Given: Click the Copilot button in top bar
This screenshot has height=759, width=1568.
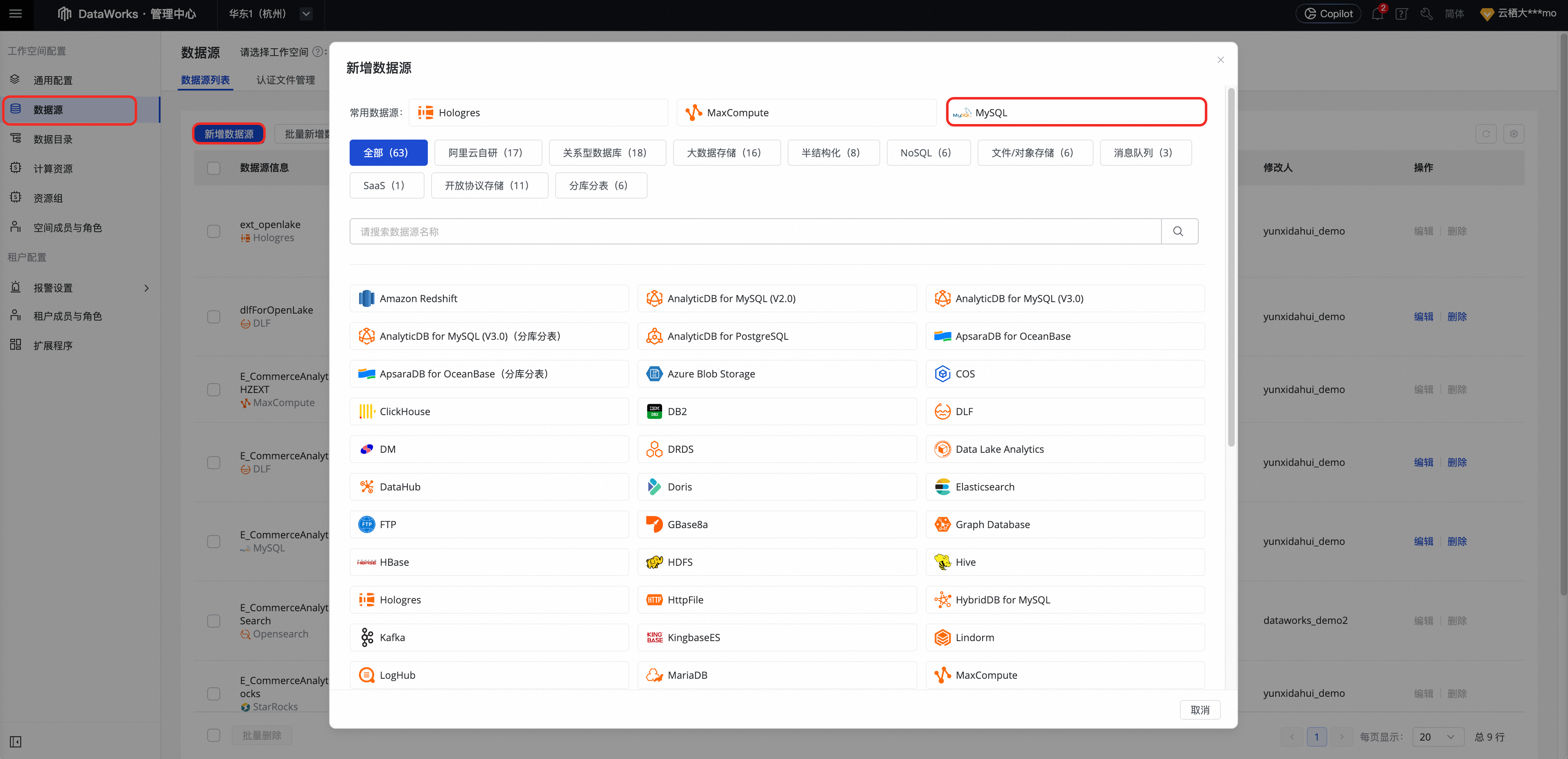Looking at the screenshot, I should [1328, 14].
